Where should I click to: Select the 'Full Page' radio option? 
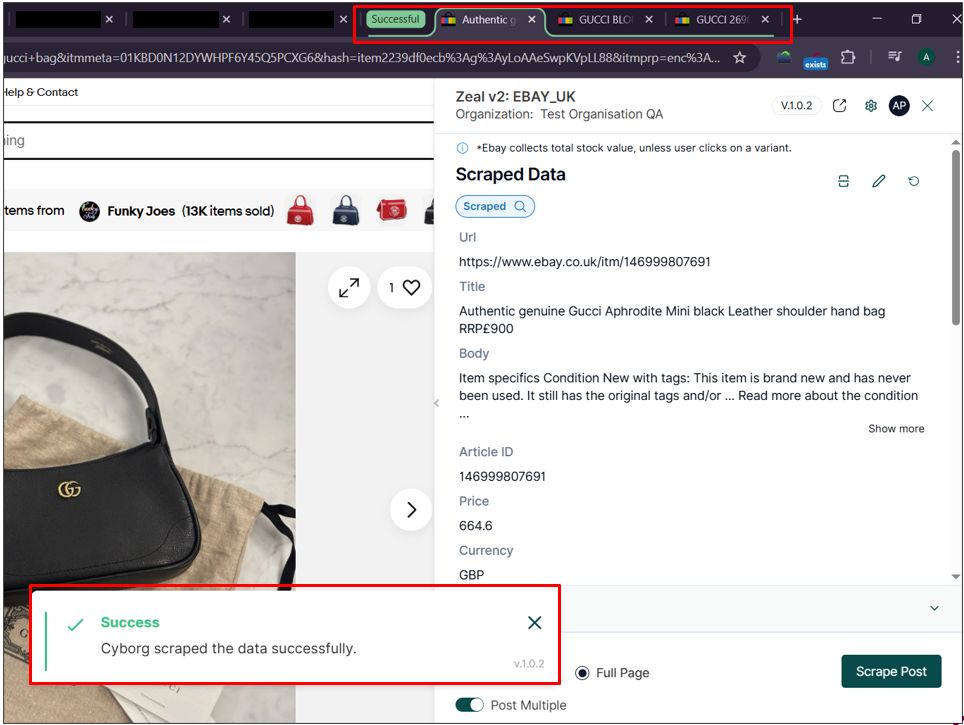tap(582, 673)
